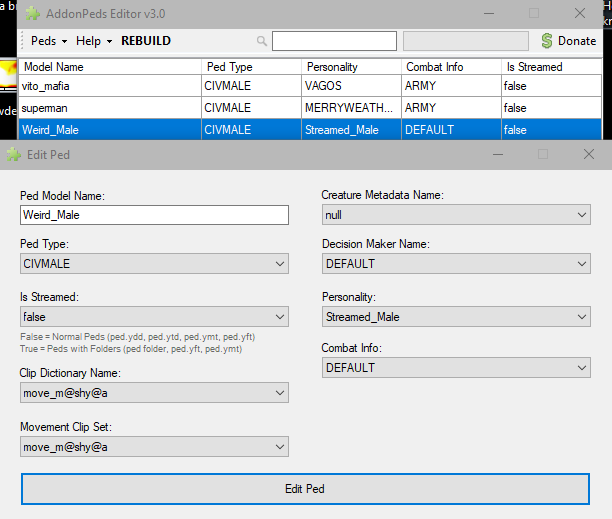612x519 pixels.
Task: Click the Donate link
Action: click(x=577, y=41)
